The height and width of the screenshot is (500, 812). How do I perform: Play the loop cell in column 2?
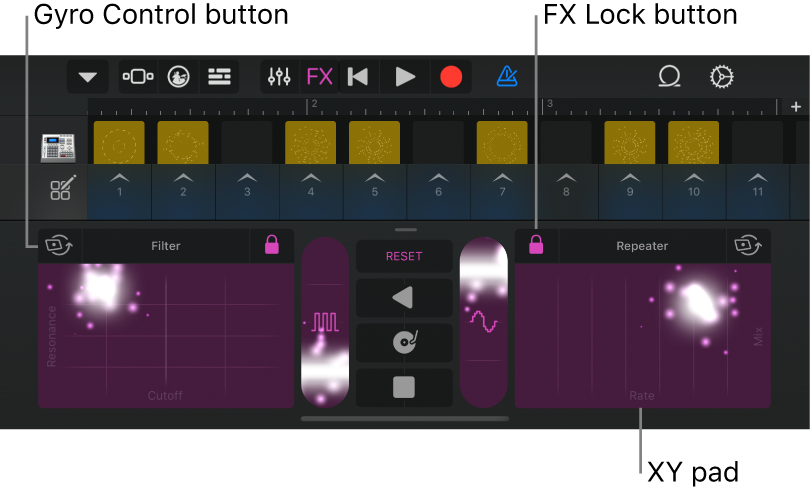(x=183, y=143)
